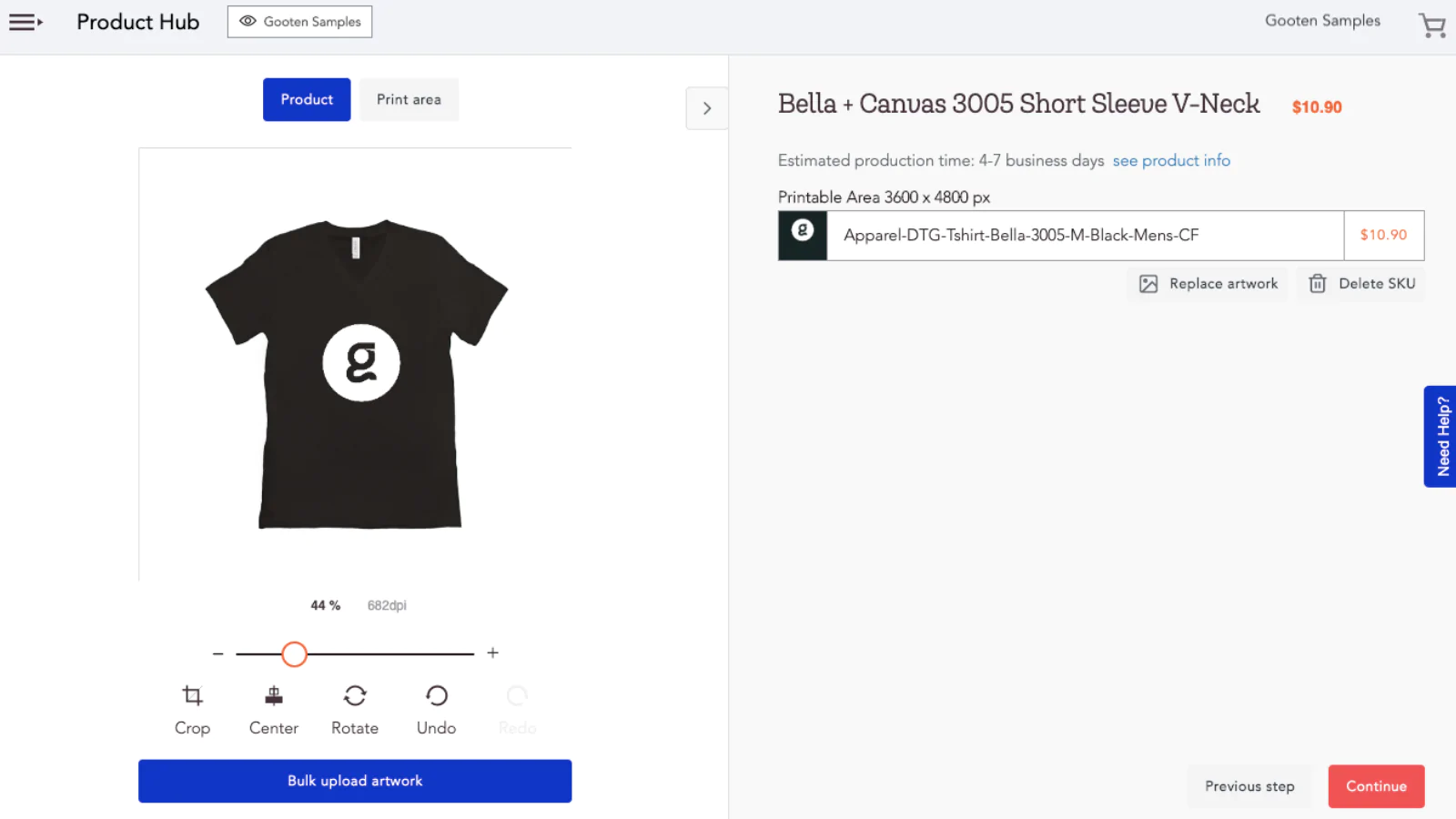
Task: Collapse the editor panel with chevron arrow
Action: coord(707,108)
